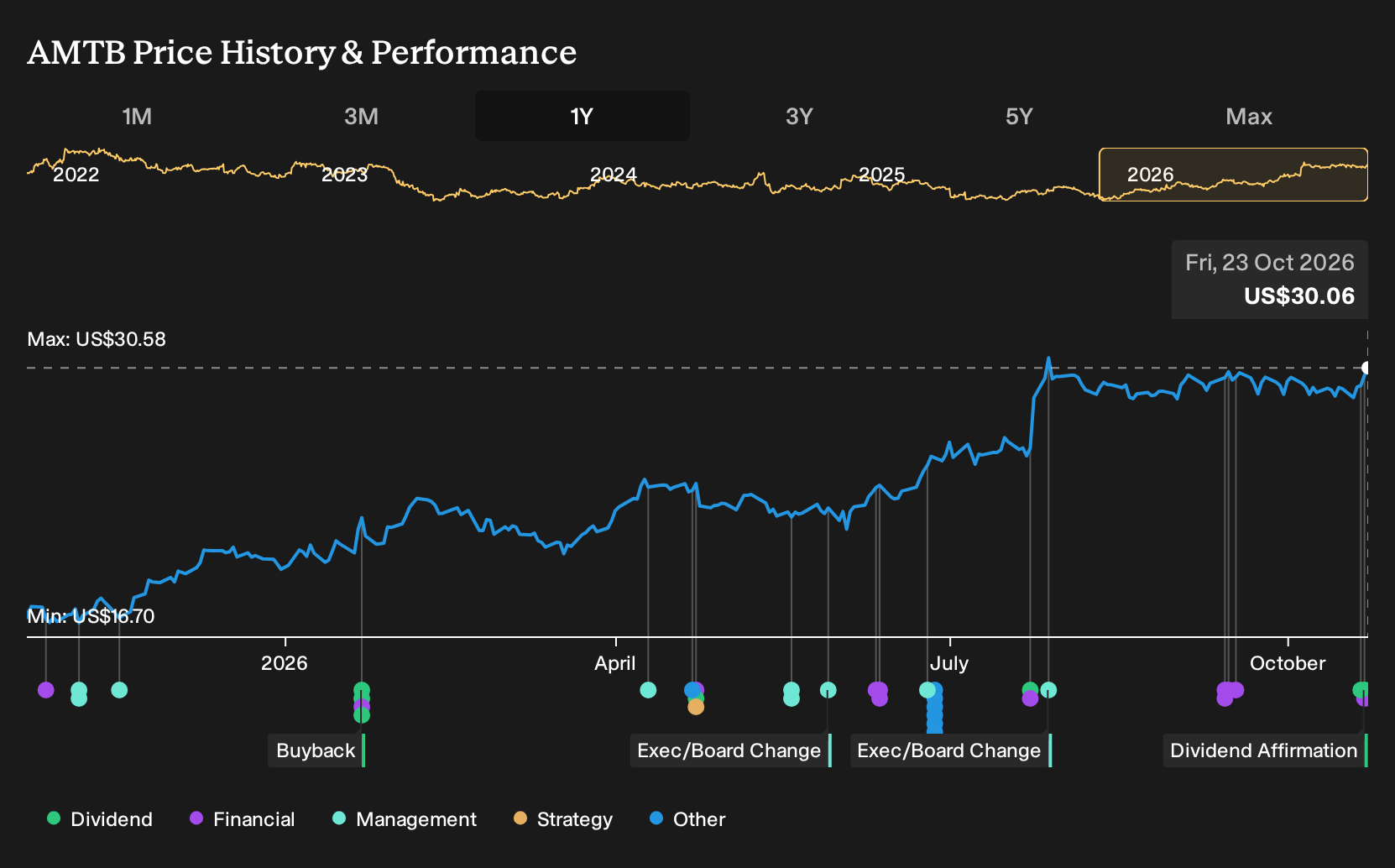Jump to 2023 in the overview chart
This screenshot has width=1395, height=868.
point(345,175)
